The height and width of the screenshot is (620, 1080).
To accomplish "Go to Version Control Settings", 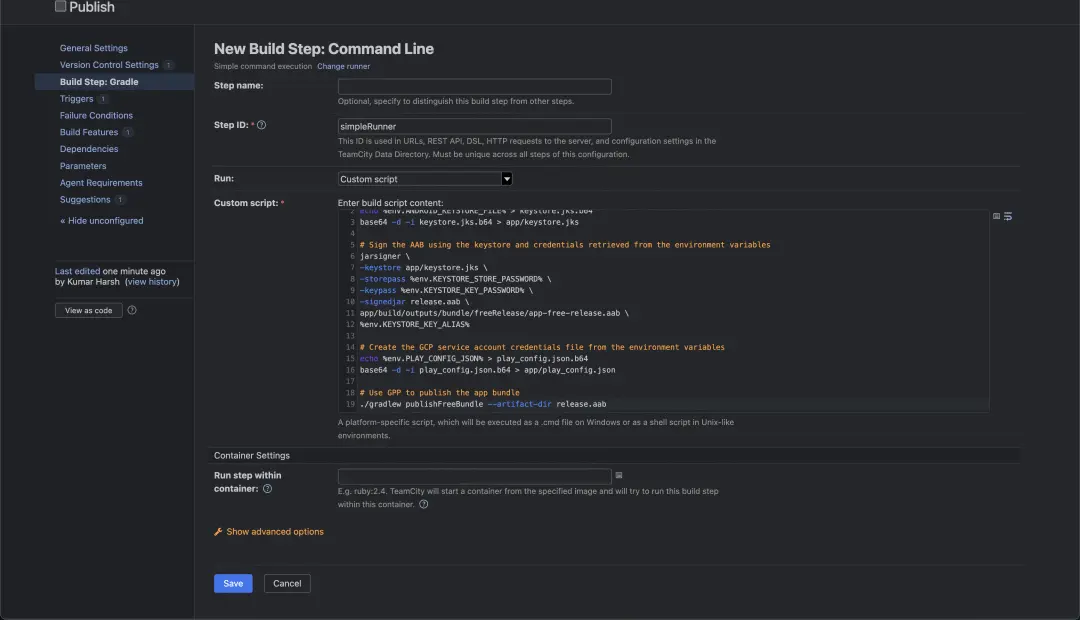I will (x=109, y=65).
